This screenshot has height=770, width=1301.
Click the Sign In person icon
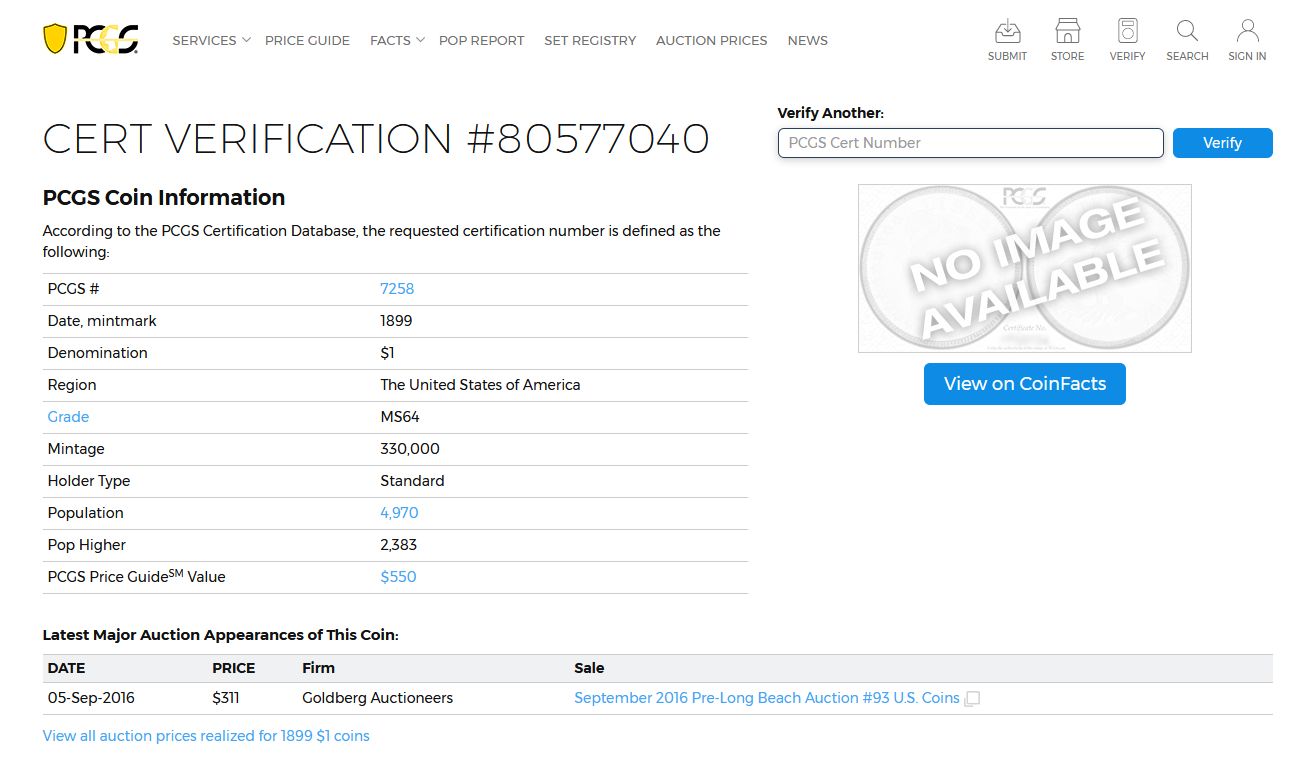tap(1247, 31)
